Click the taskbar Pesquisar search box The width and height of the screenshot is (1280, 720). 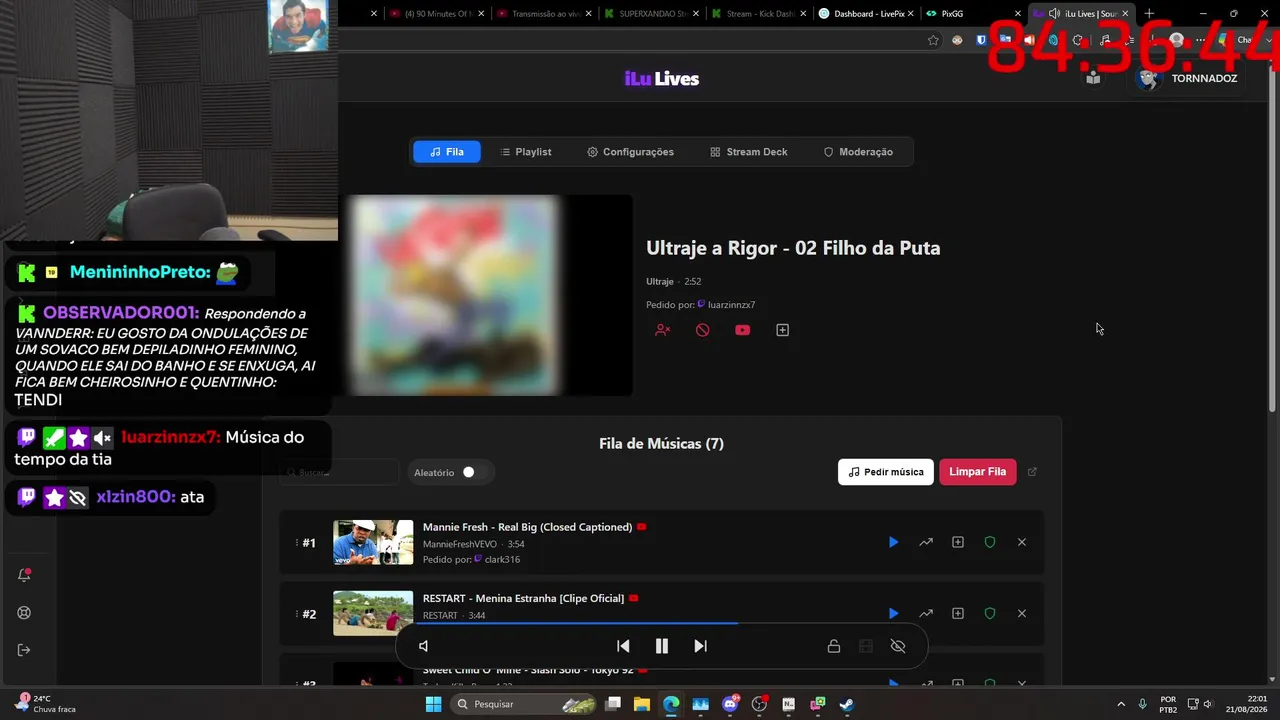click(525, 704)
